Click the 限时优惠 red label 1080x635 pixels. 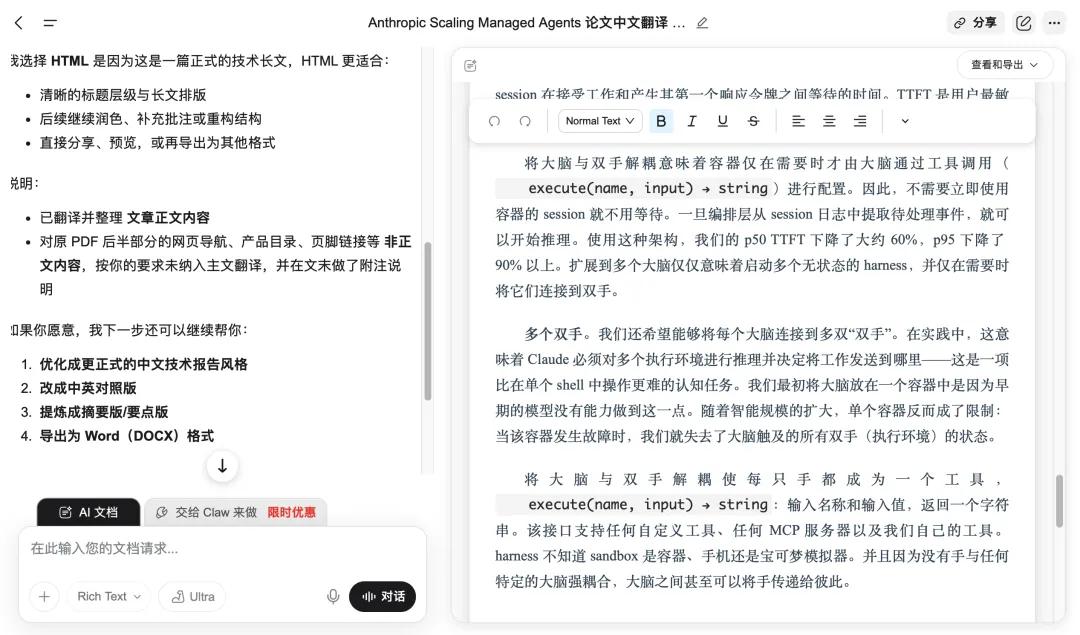click(x=291, y=512)
